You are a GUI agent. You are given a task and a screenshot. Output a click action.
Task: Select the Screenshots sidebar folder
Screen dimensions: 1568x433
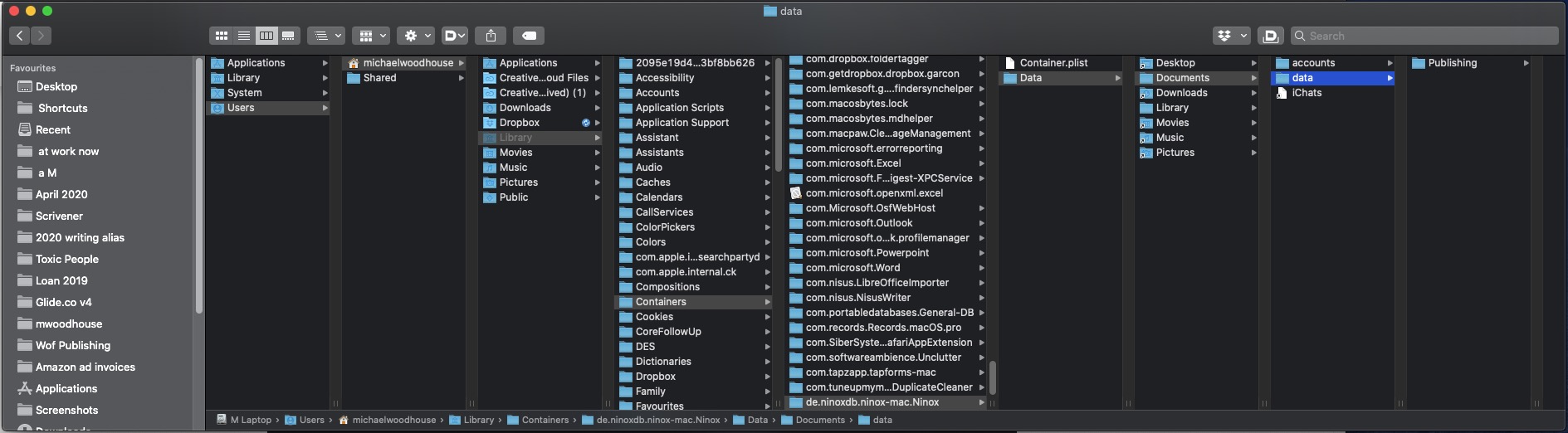[x=66, y=410]
